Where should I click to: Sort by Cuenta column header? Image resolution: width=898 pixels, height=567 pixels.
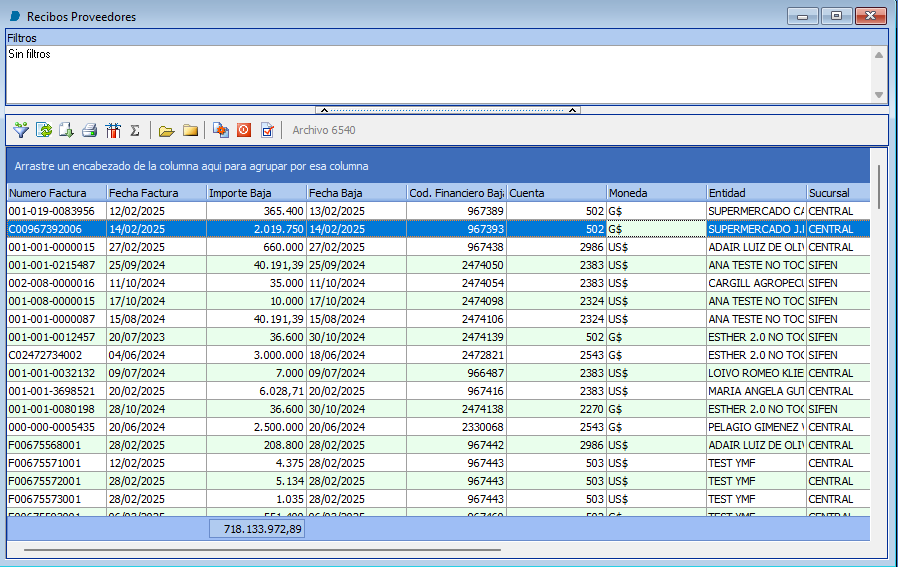(557, 193)
